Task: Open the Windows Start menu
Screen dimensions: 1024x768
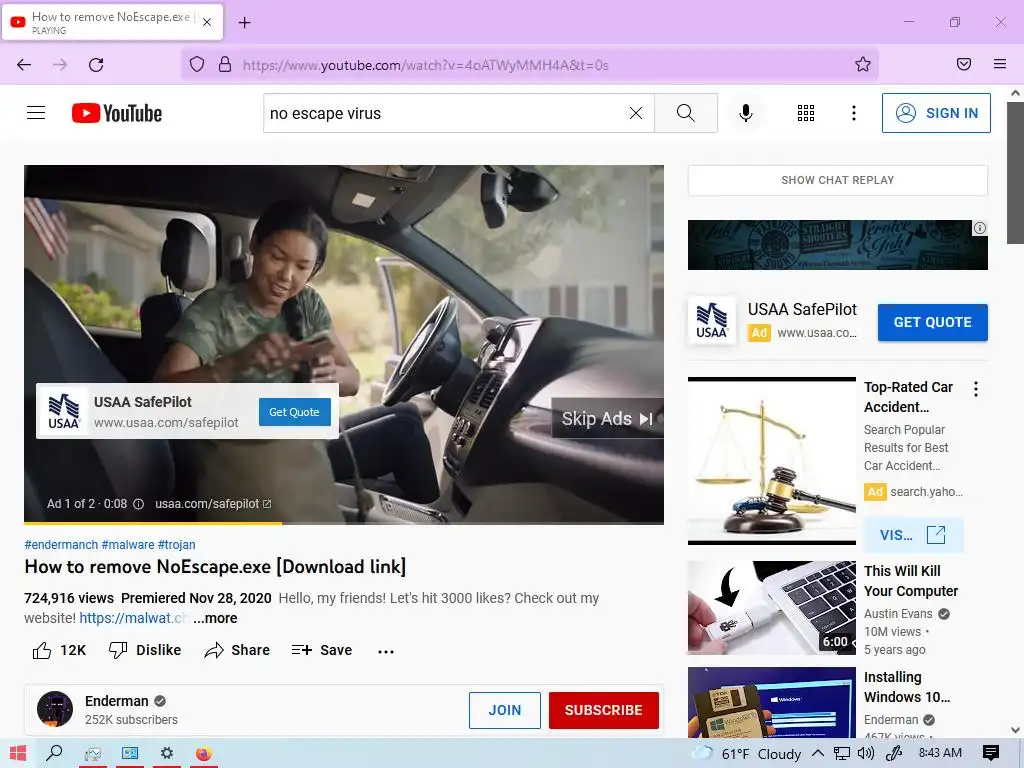Action: 18,754
